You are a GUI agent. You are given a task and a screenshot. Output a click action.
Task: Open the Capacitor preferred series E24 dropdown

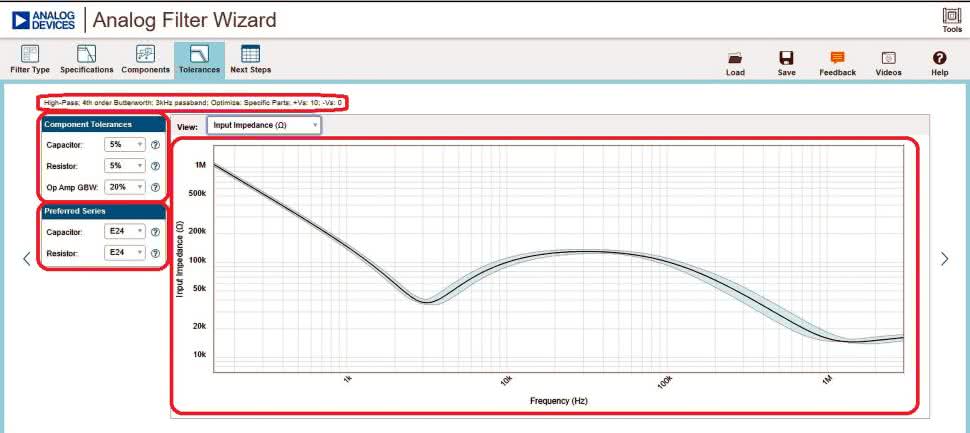pyautogui.click(x=125, y=232)
